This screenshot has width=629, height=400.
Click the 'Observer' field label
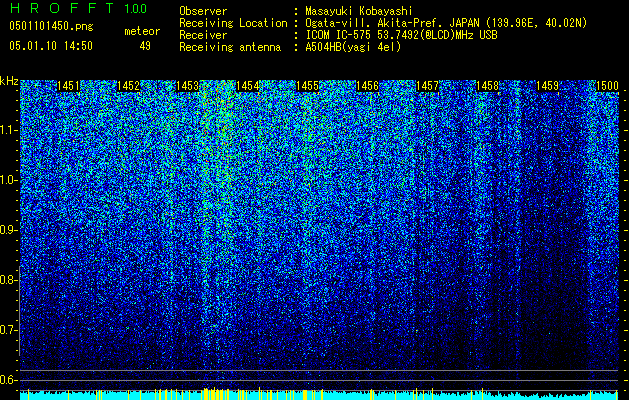coord(203,11)
